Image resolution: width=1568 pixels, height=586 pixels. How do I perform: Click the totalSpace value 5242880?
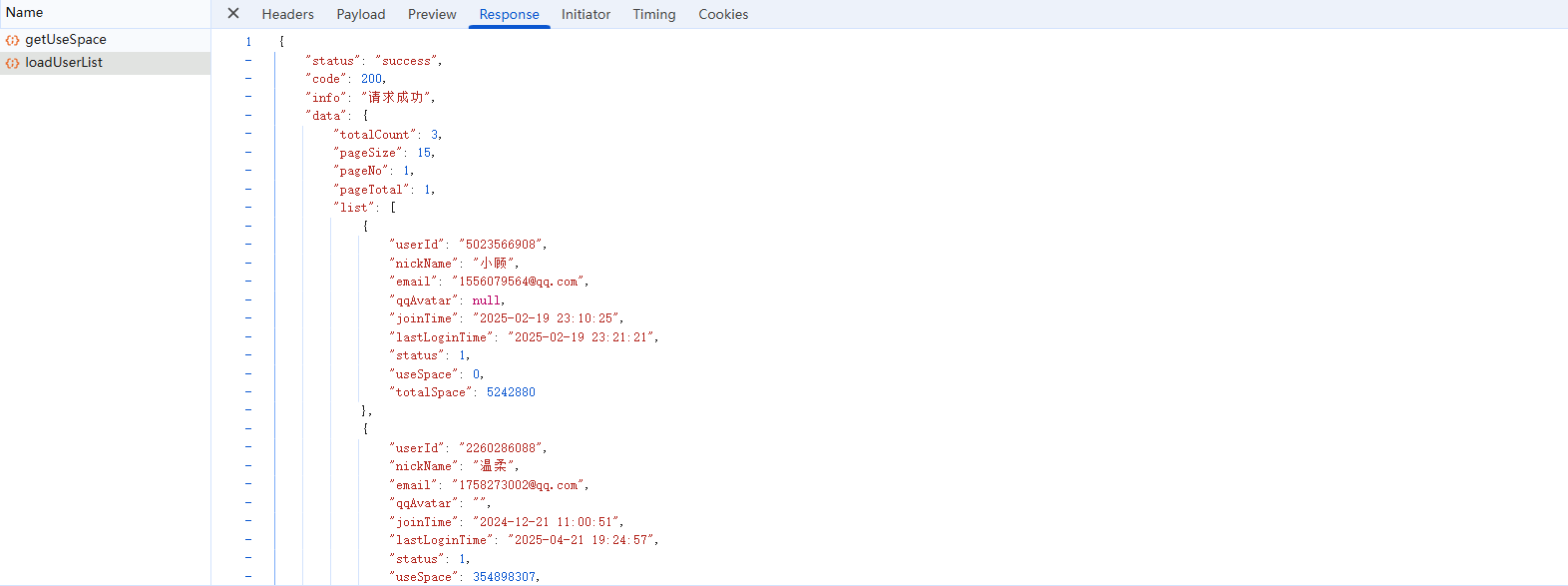click(x=511, y=392)
